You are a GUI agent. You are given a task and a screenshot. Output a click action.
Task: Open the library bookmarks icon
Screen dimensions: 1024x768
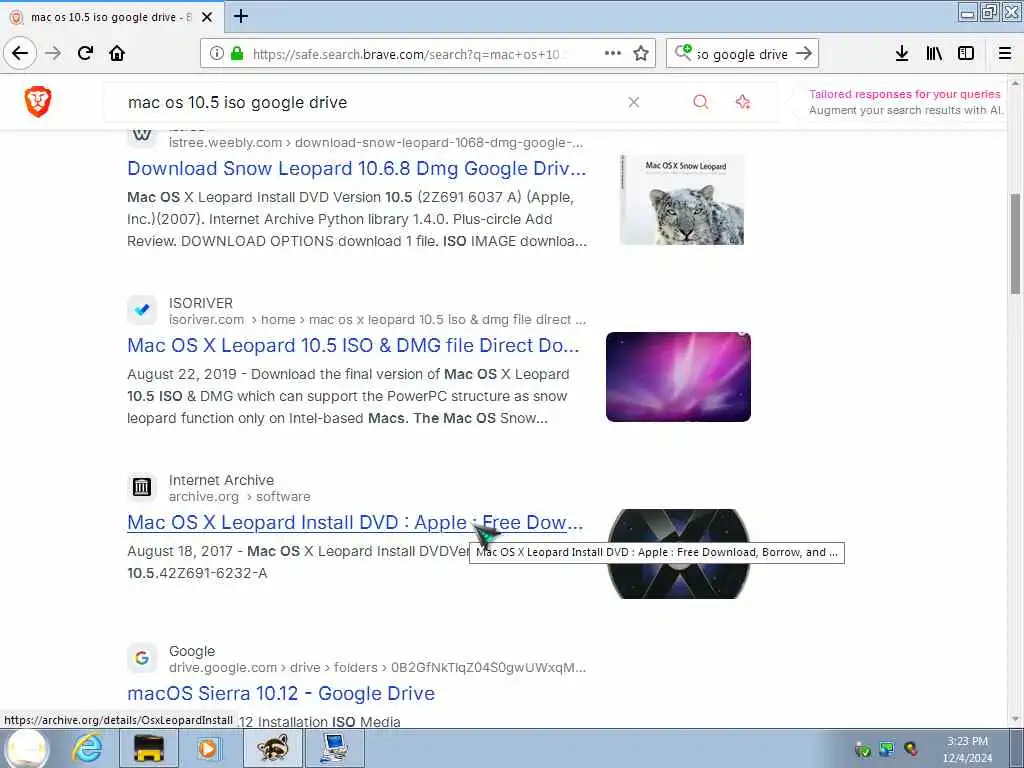tap(934, 54)
